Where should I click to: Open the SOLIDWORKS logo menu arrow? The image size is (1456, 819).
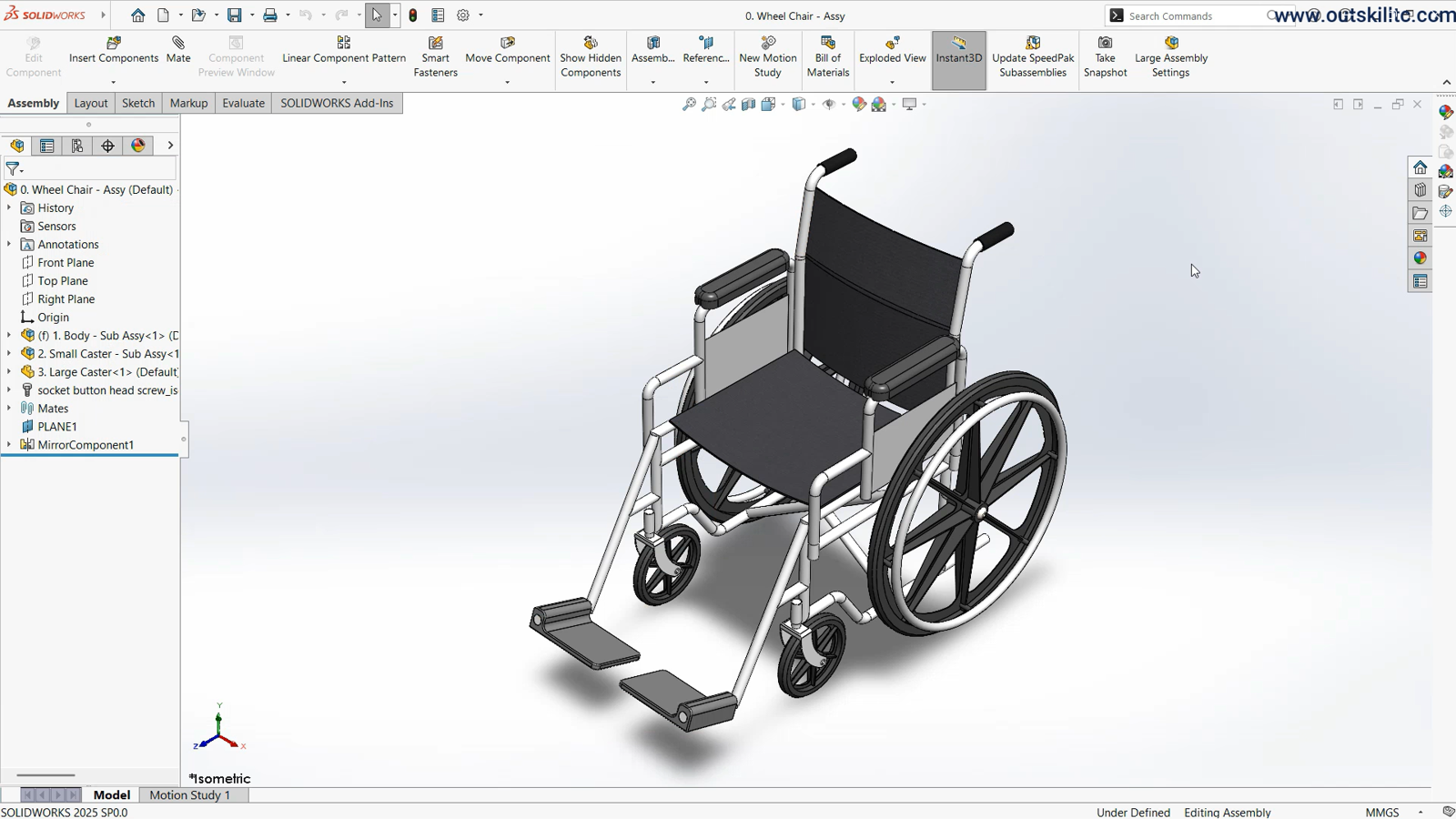(x=103, y=15)
